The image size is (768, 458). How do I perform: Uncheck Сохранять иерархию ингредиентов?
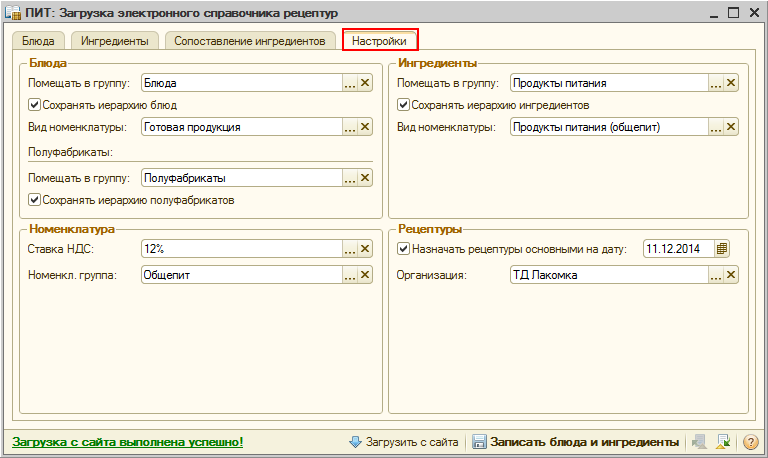click(404, 105)
